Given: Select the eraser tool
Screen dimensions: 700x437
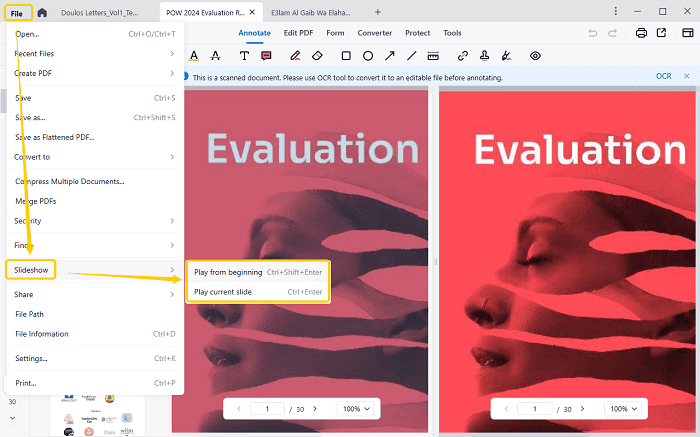Looking at the screenshot, I should pos(318,56).
